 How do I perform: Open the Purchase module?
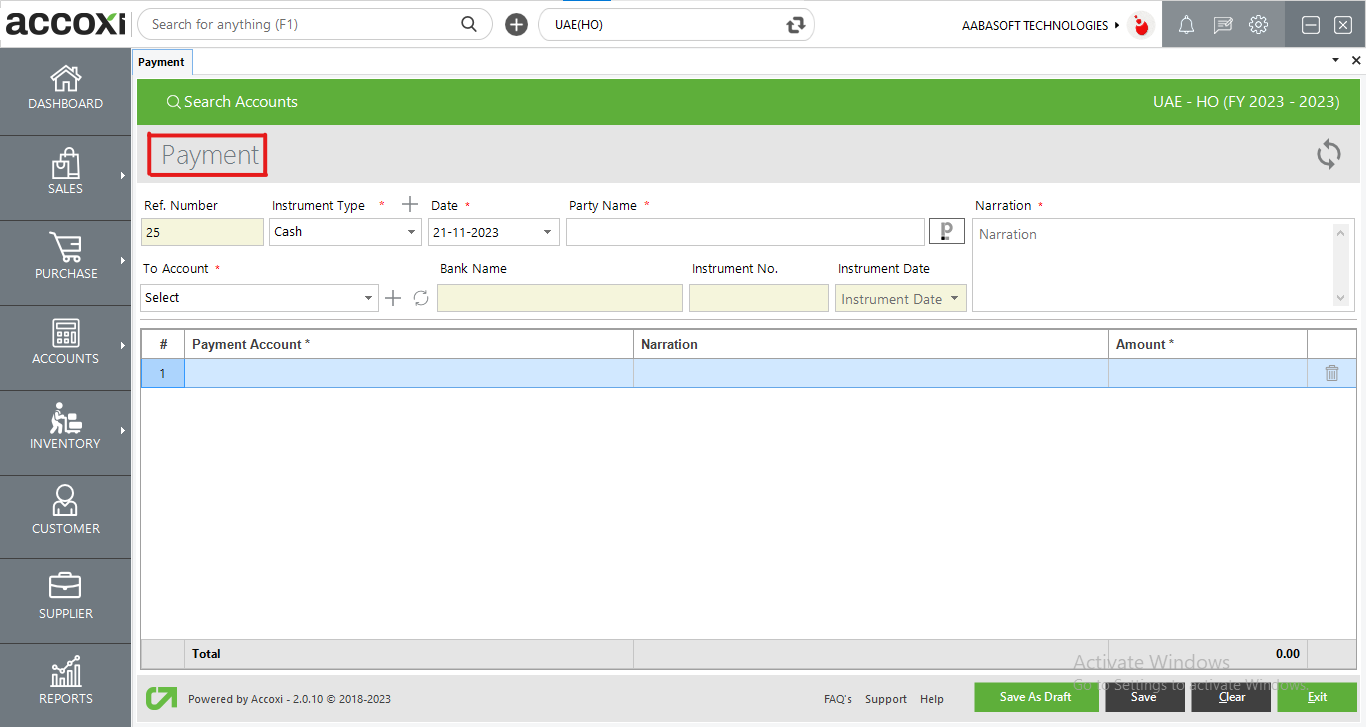[x=65, y=260]
